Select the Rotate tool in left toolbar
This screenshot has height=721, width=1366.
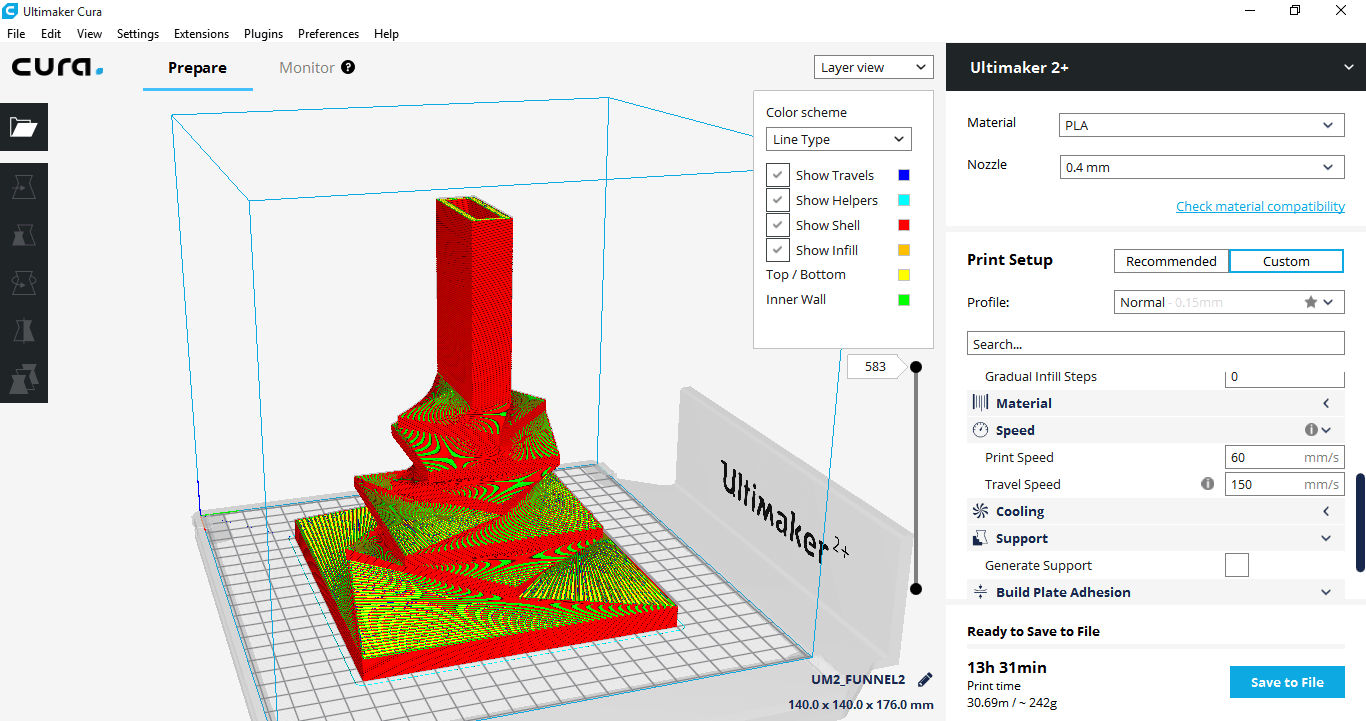[x=24, y=283]
